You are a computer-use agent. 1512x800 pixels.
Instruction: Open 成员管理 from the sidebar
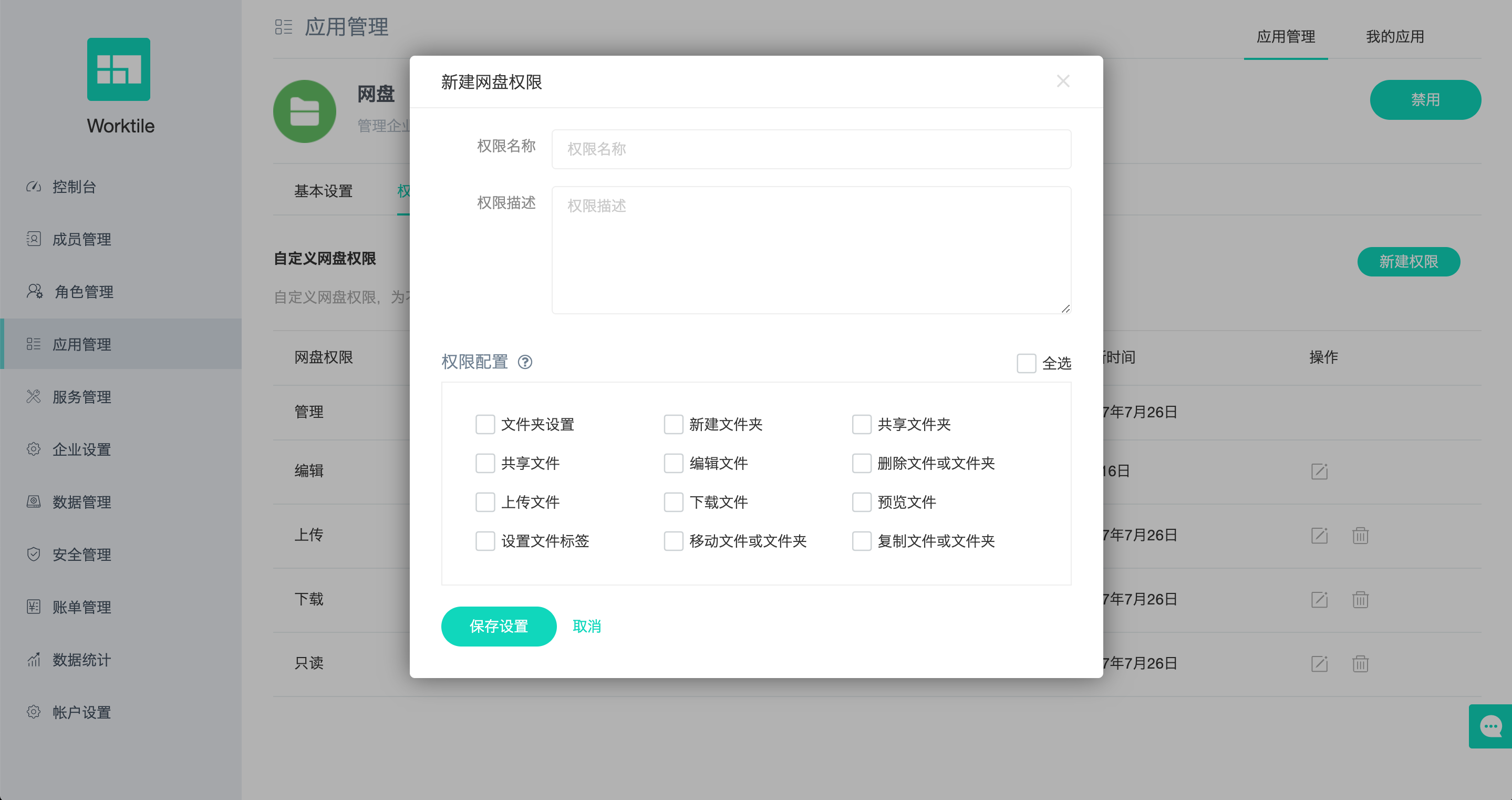(x=81, y=239)
